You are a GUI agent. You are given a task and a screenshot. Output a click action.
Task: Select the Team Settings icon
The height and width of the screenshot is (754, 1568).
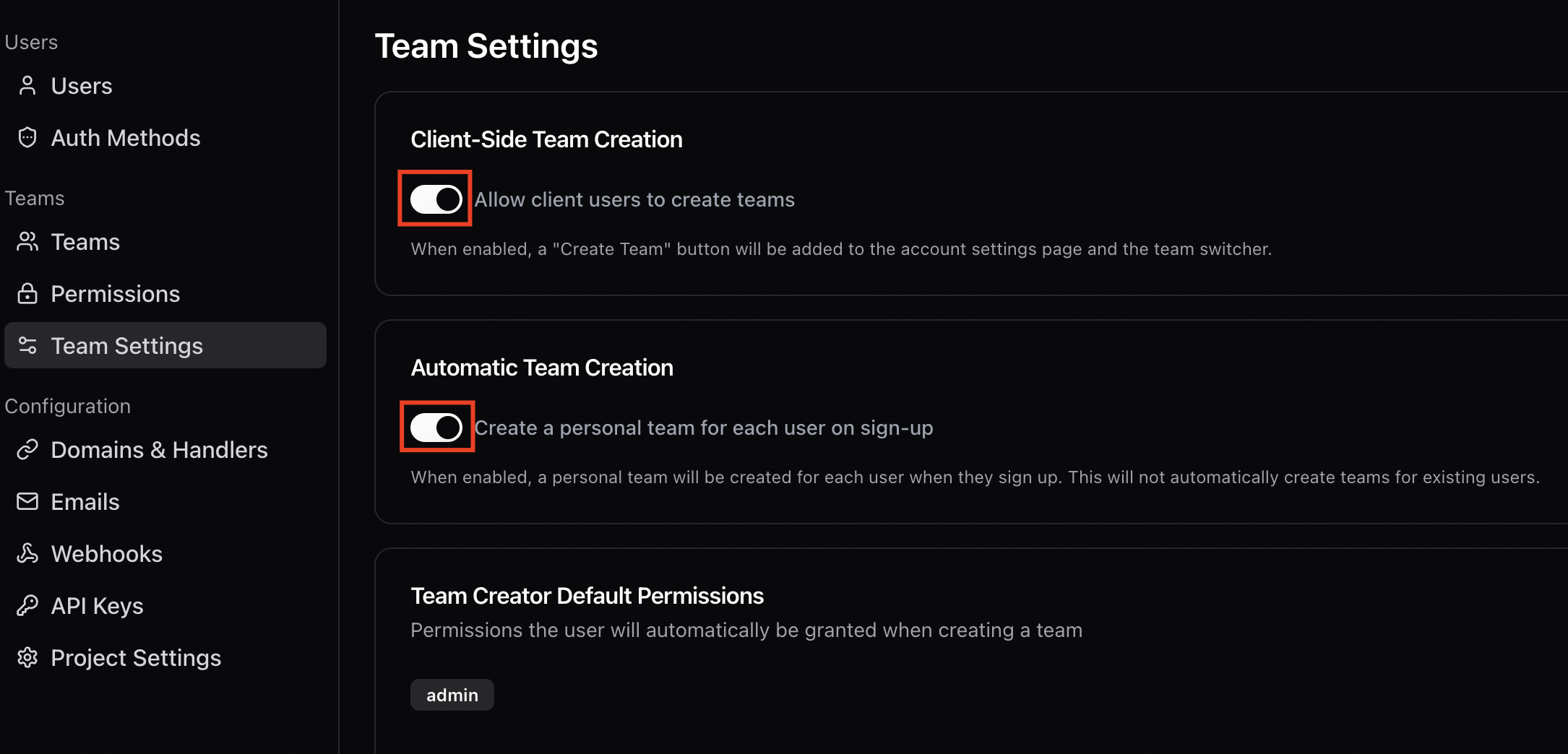(27, 345)
